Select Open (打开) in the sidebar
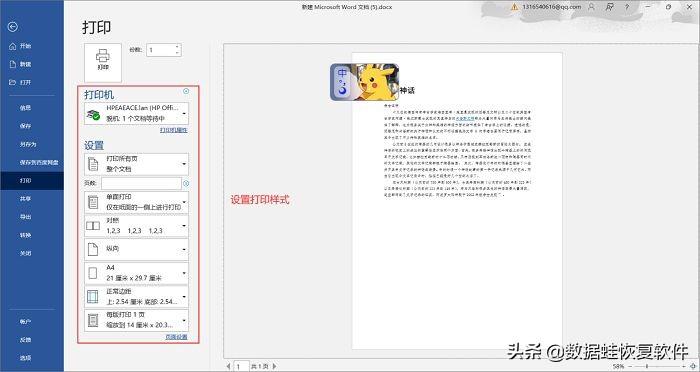The height and width of the screenshot is (372, 700). (32, 82)
